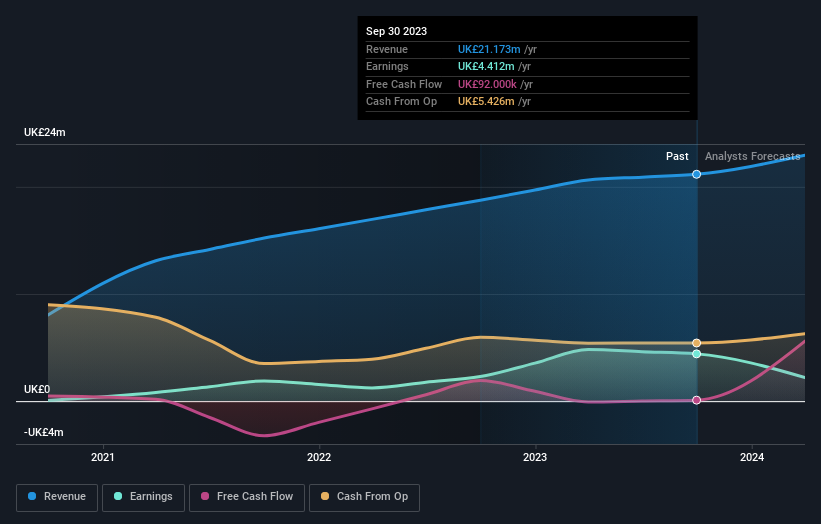The image size is (821, 524).
Task: Click the UK£24m y-axis label
Action: tap(45, 132)
